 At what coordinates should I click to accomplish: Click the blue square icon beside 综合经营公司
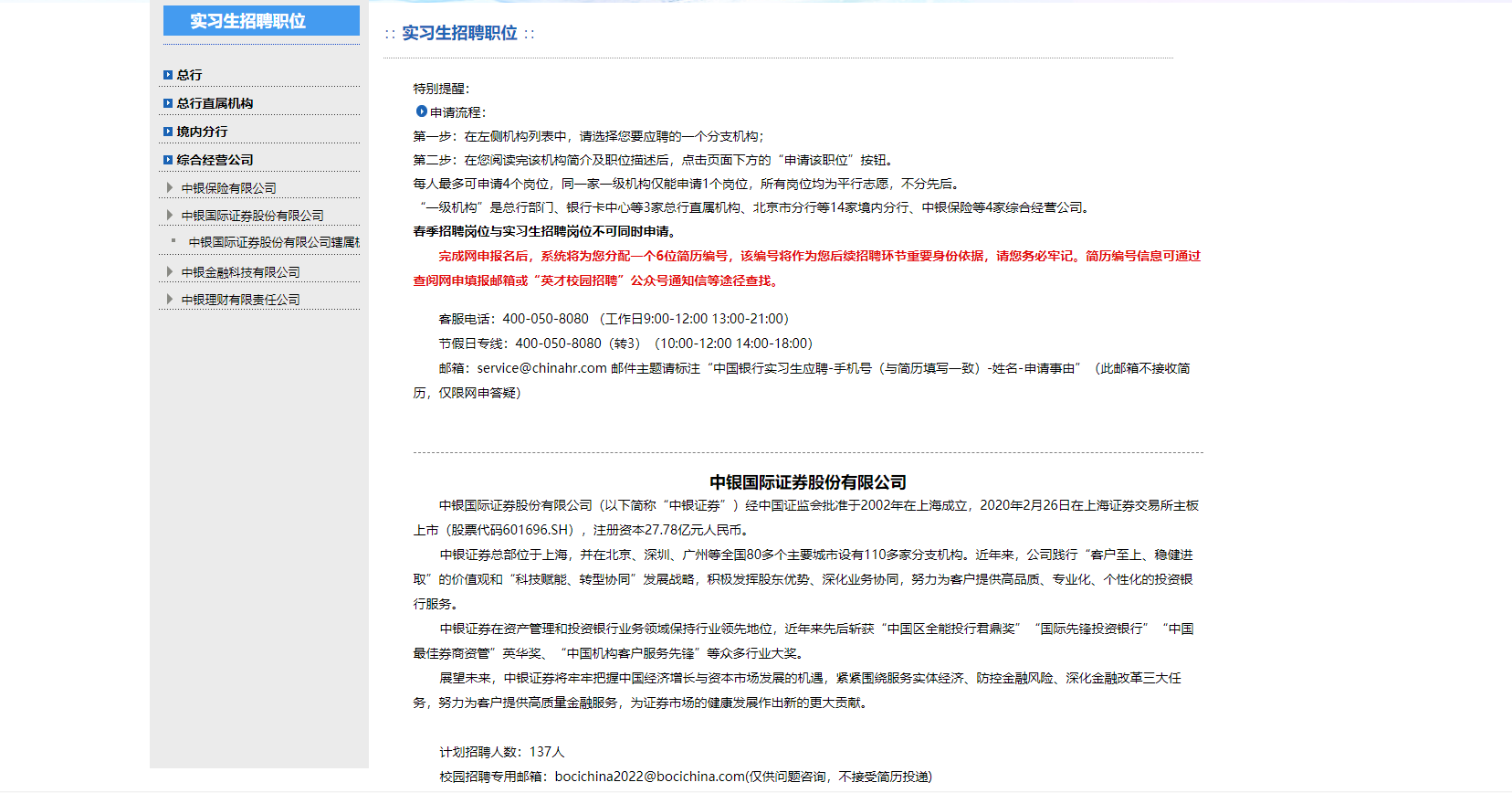click(168, 160)
